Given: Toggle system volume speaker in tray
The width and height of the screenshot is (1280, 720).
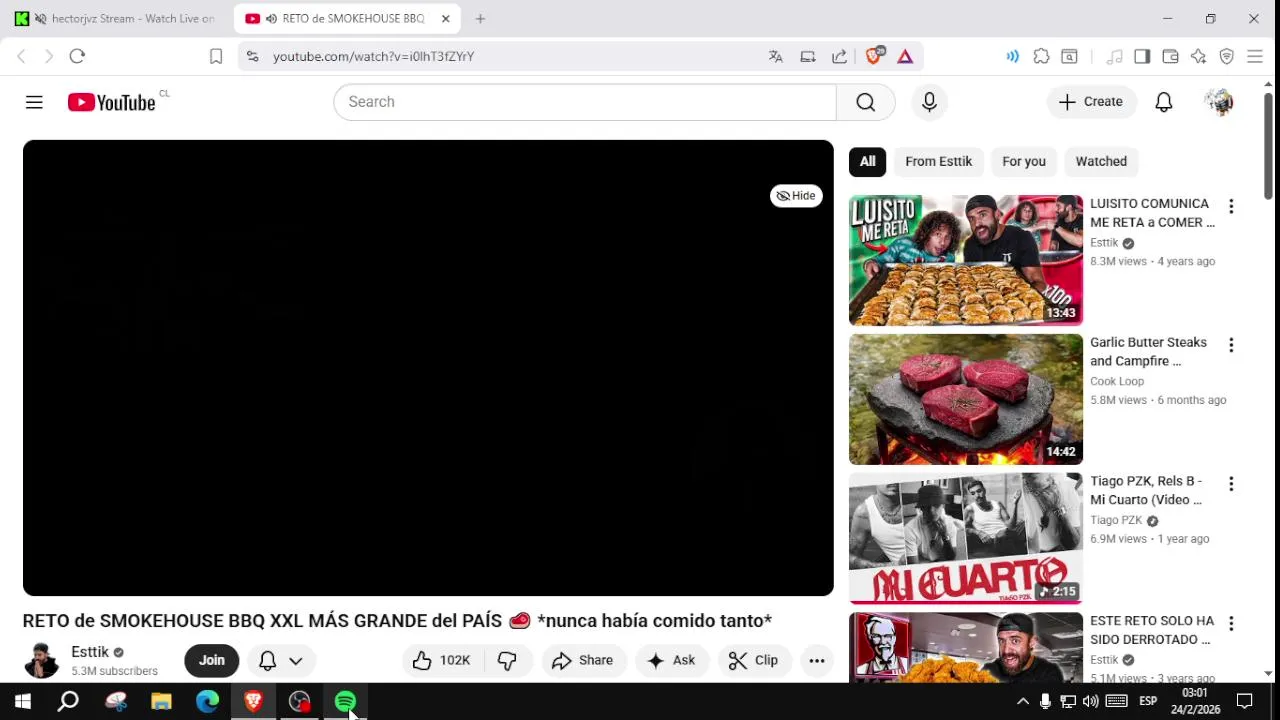Looking at the screenshot, I should coord(1090,701).
